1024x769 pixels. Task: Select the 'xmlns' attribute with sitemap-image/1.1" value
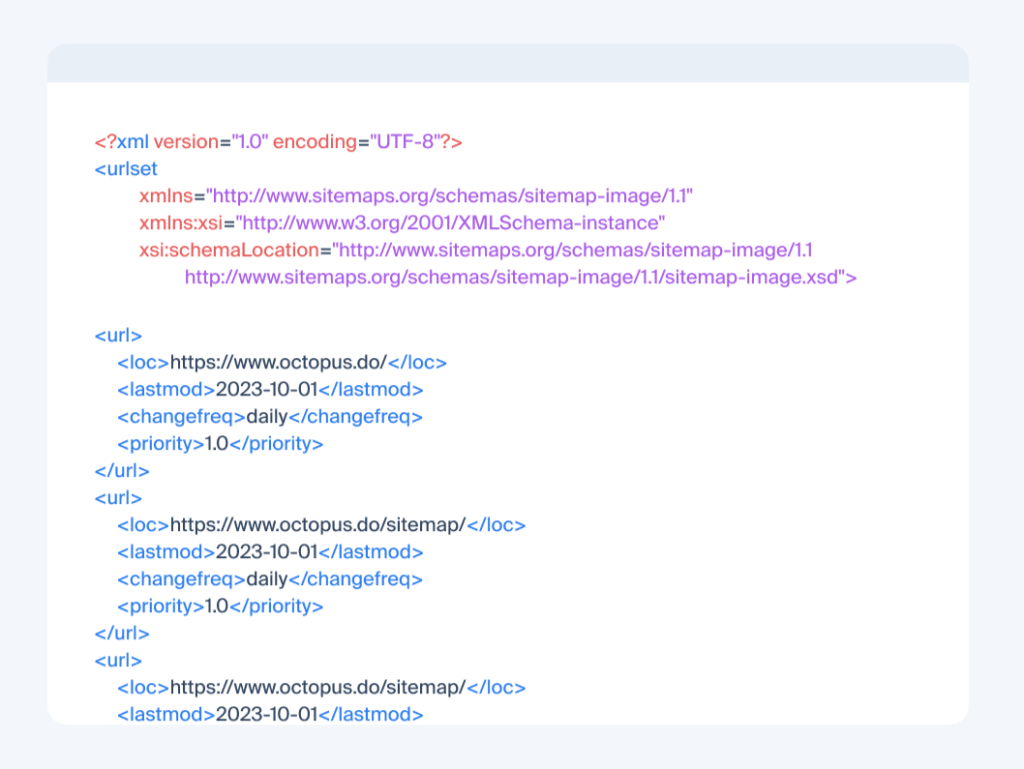[416, 196]
